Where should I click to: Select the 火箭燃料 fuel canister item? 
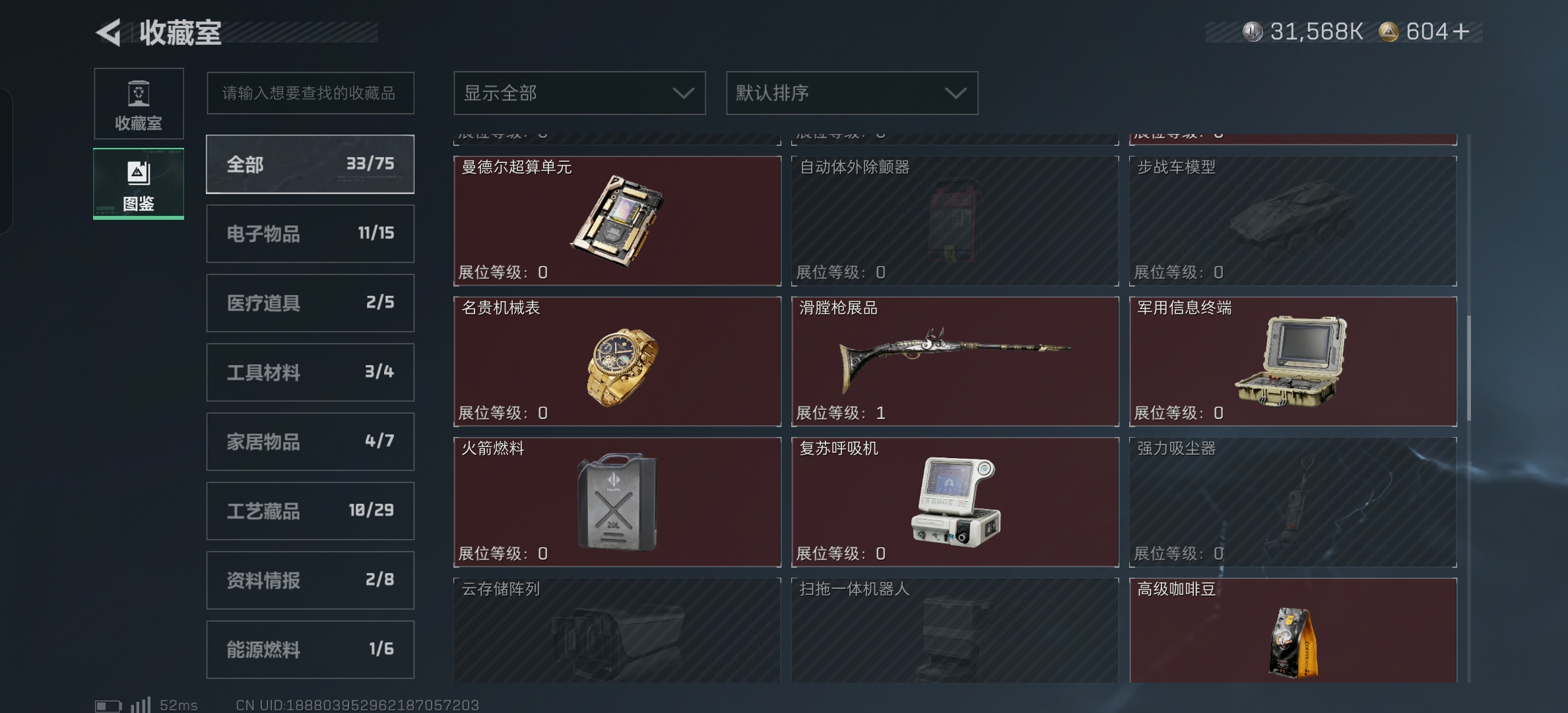click(617, 502)
